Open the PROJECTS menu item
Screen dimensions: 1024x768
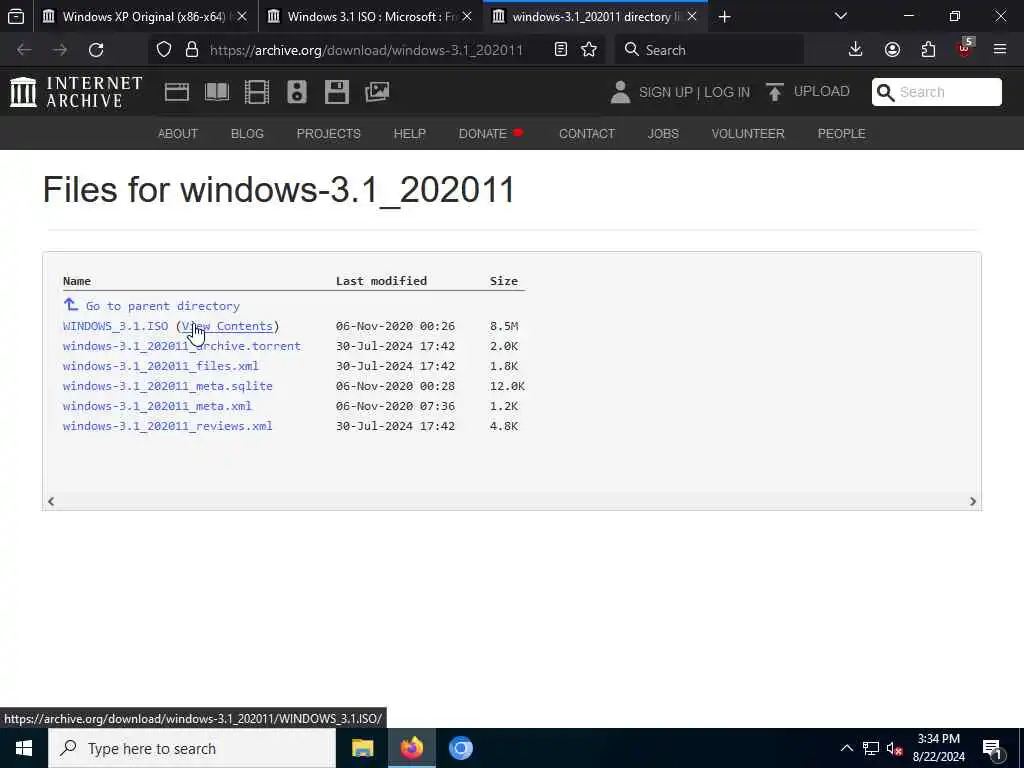[328, 133]
